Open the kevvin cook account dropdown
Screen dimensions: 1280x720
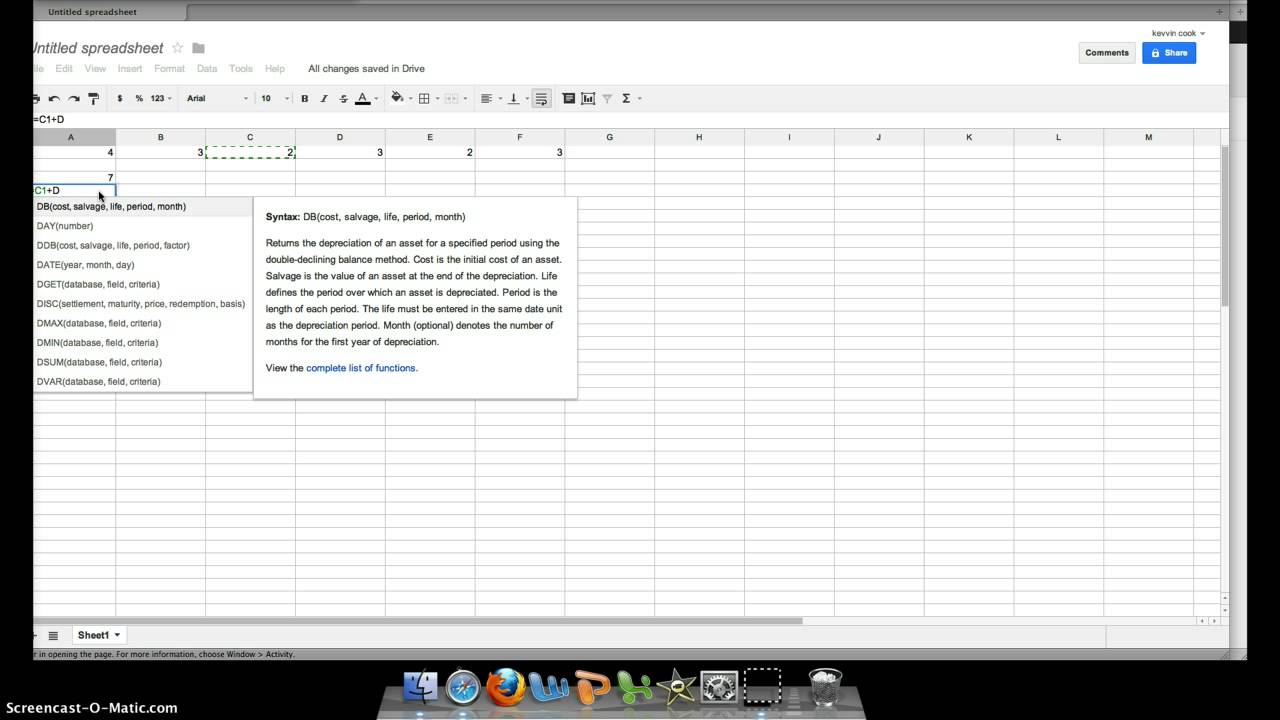point(1178,33)
